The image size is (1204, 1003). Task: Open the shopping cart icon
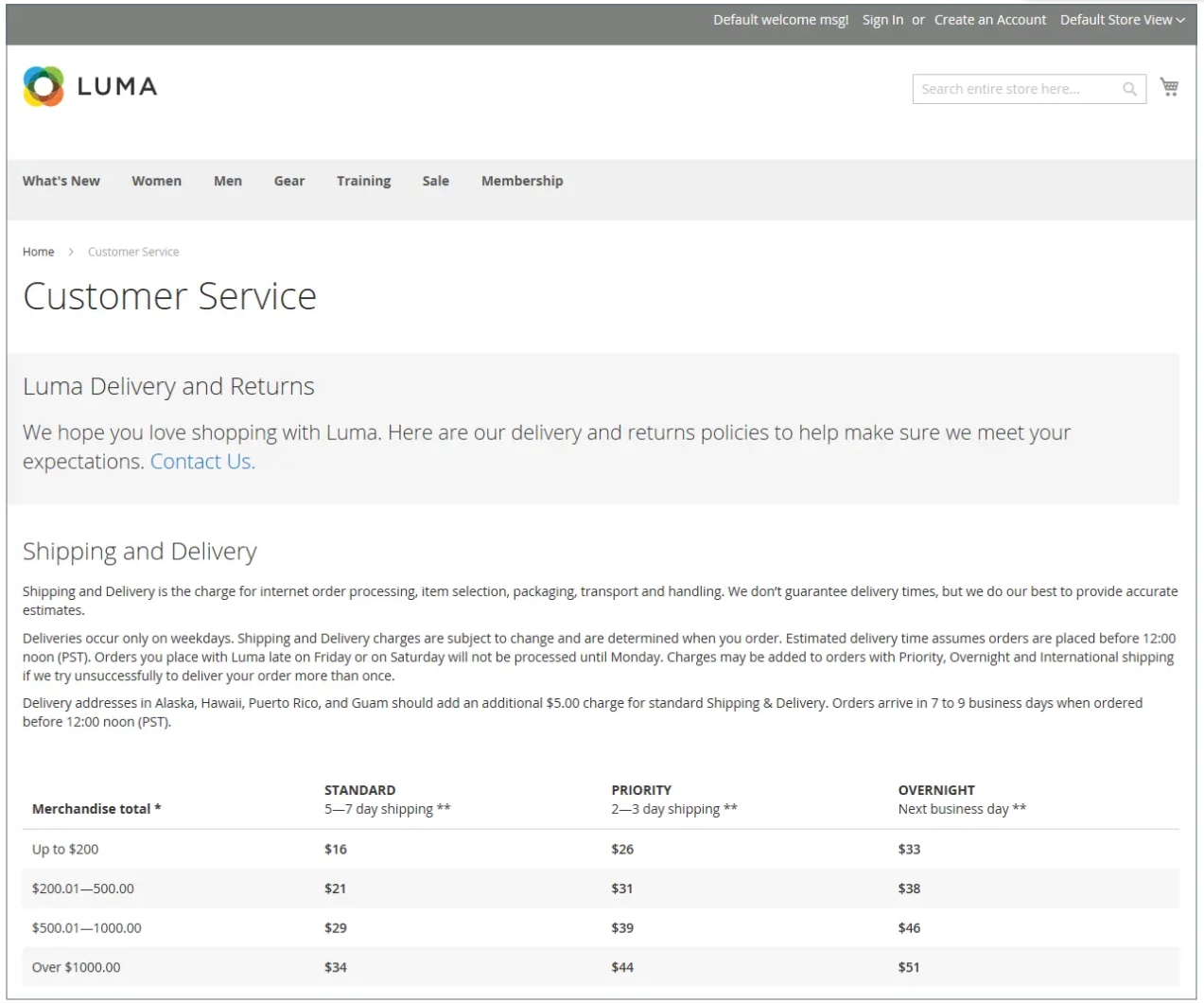(x=1170, y=87)
